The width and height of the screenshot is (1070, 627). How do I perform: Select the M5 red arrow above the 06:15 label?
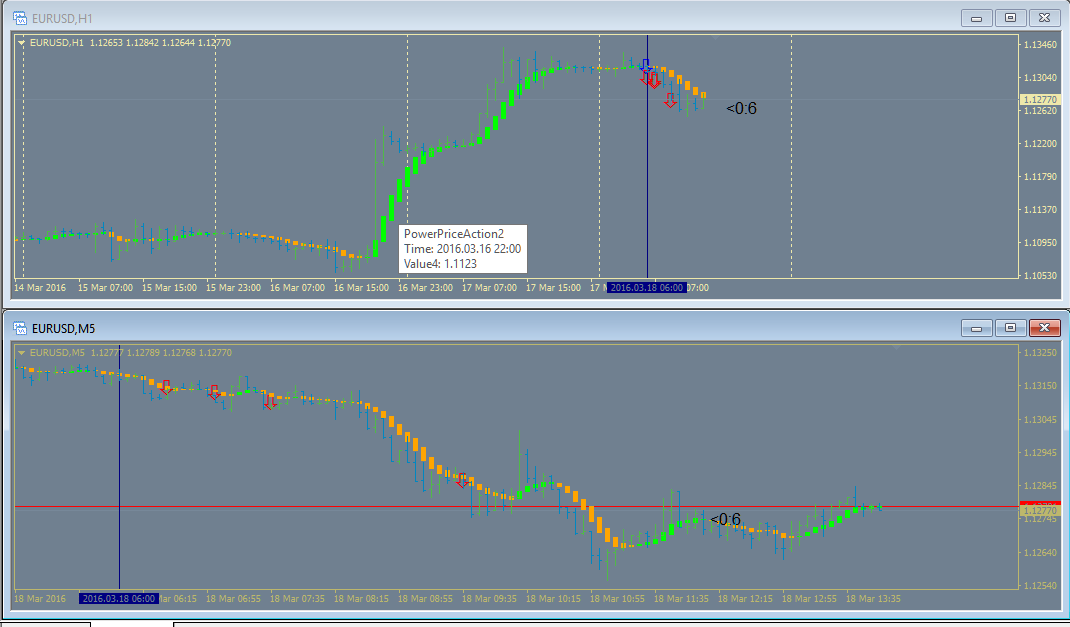click(164, 387)
